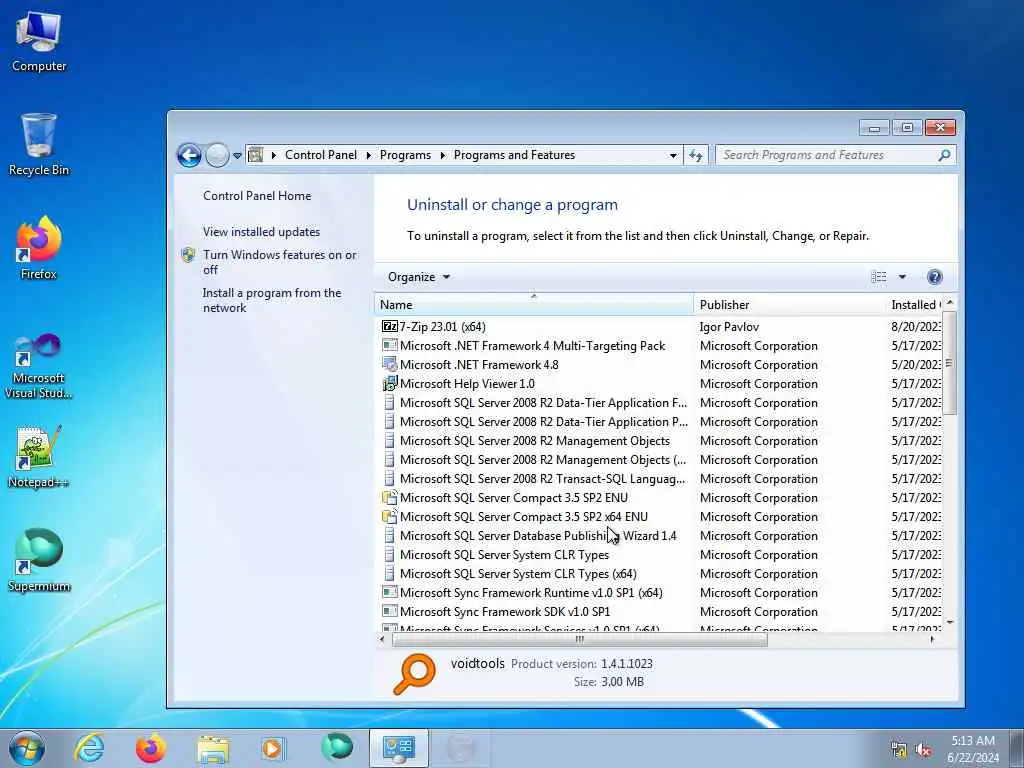Launch Firefox from the taskbar
The image size is (1024, 768).
tap(151, 748)
